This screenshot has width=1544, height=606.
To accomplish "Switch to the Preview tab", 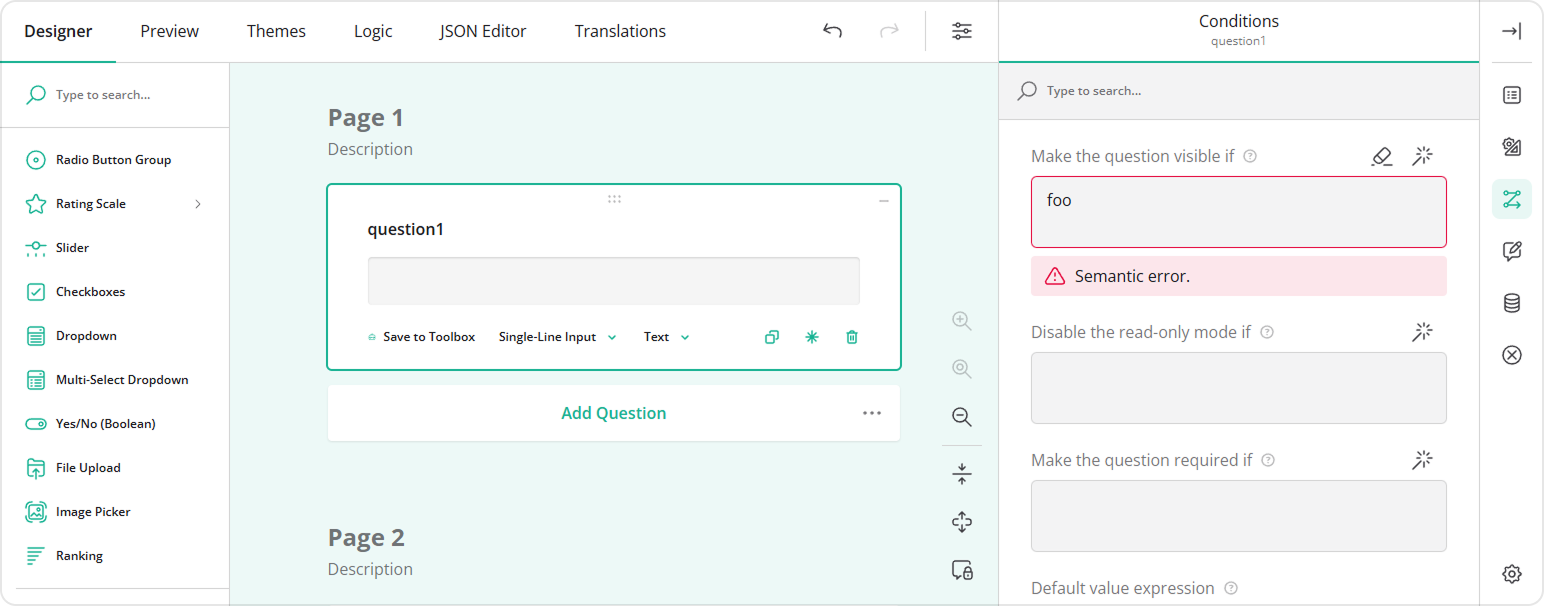I will pos(168,31).
